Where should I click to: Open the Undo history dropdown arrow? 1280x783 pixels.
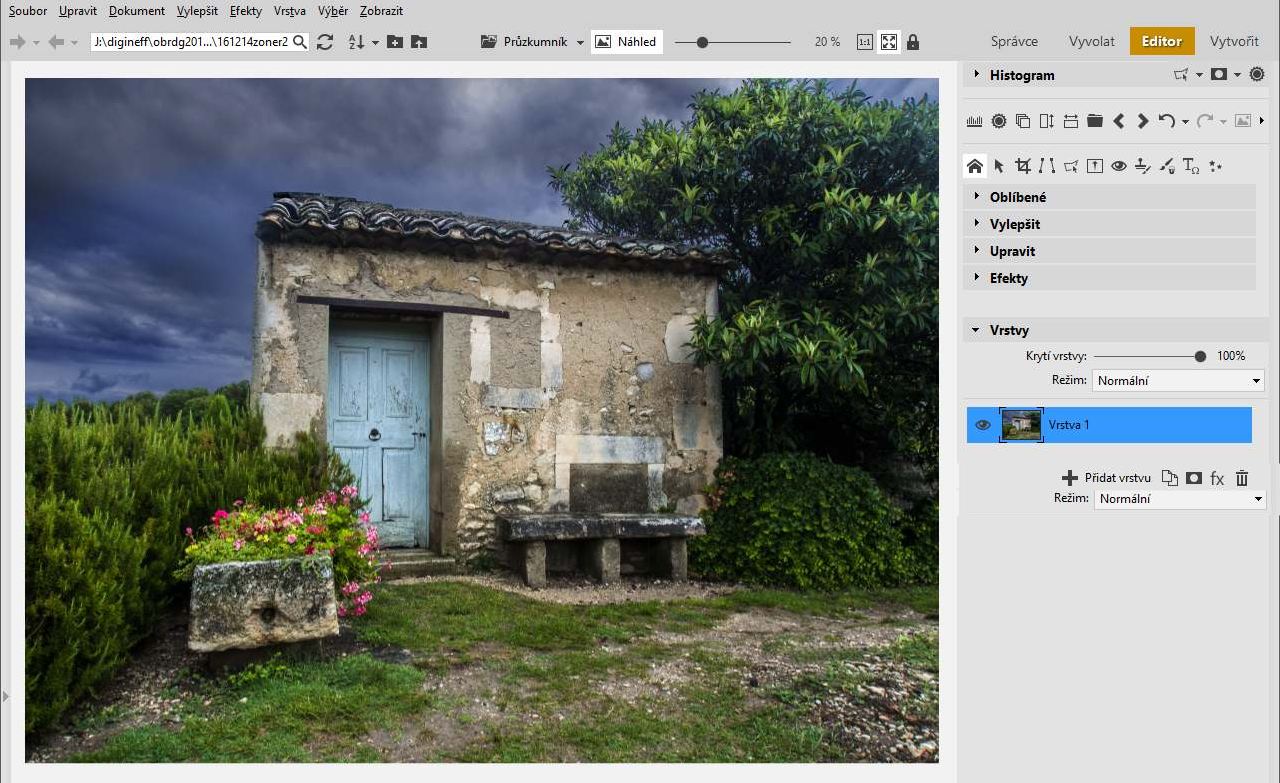point(1185,122)
